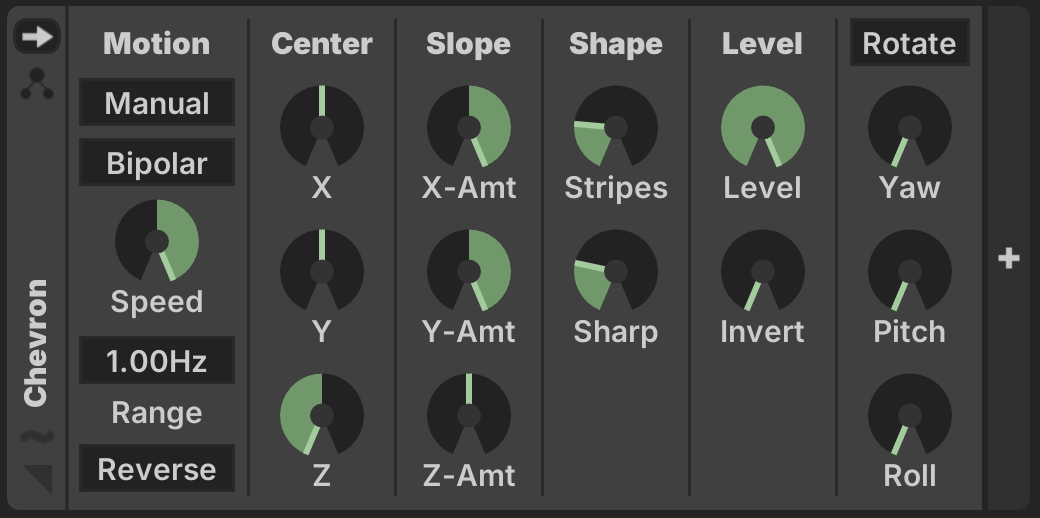Click the Motion section header

pos(157,43)
